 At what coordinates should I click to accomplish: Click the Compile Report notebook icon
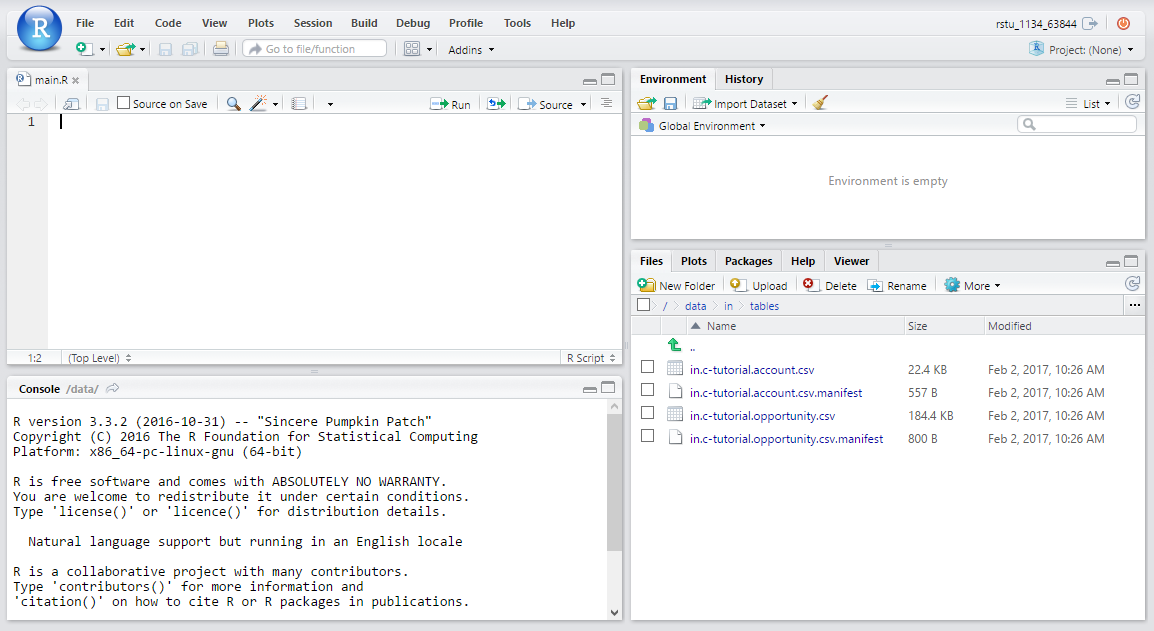299,104
